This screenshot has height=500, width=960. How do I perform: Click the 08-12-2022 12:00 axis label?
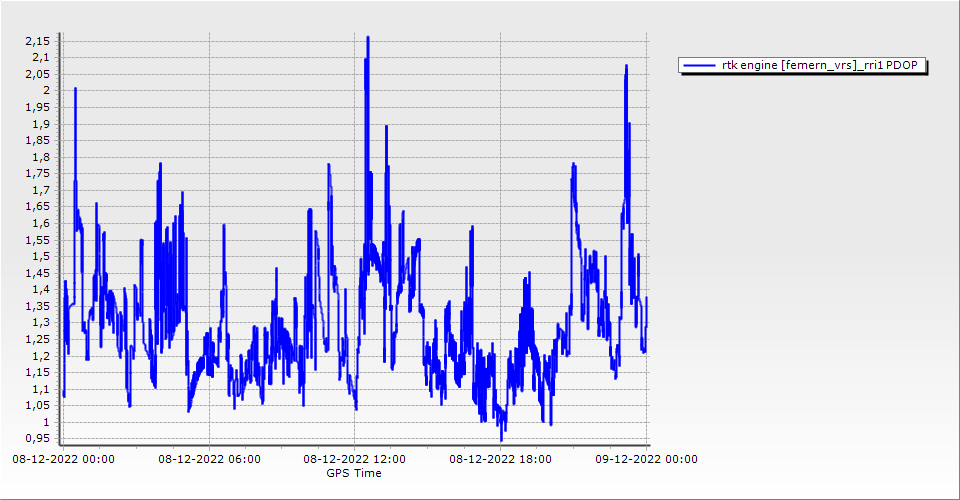pyautogui.click(x=355, y=459)
